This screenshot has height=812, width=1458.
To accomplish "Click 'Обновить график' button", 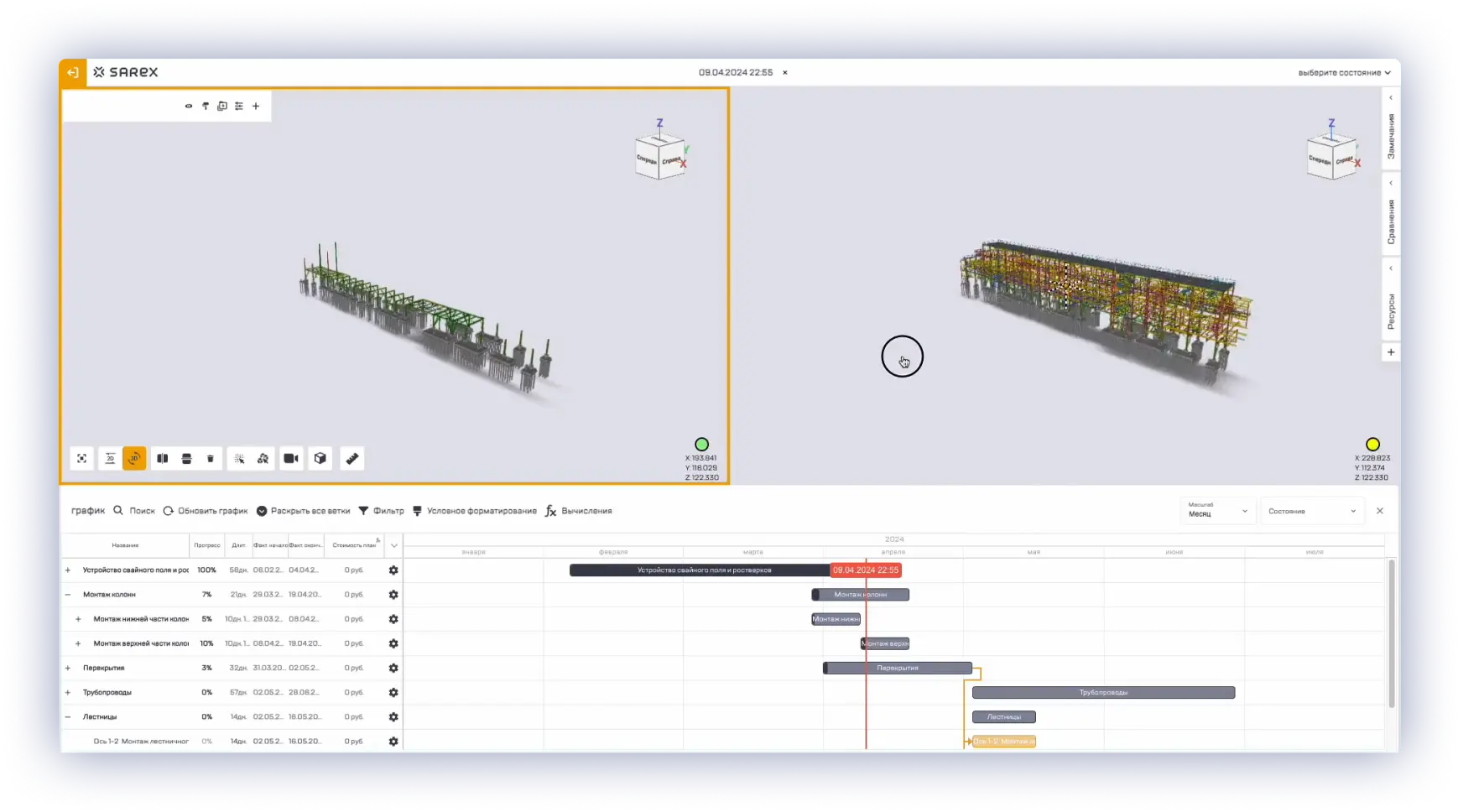I will (x=206, y=511).
